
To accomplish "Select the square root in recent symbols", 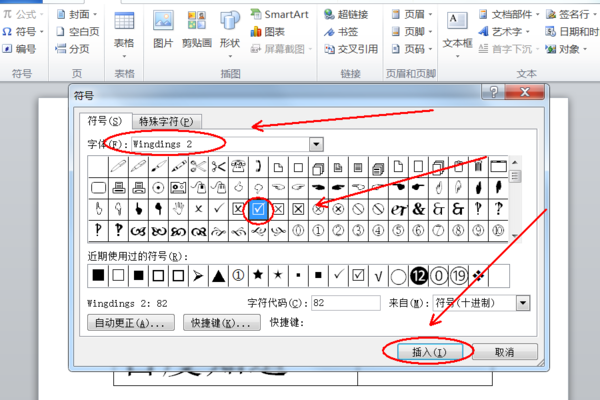I will coord(378,276).
